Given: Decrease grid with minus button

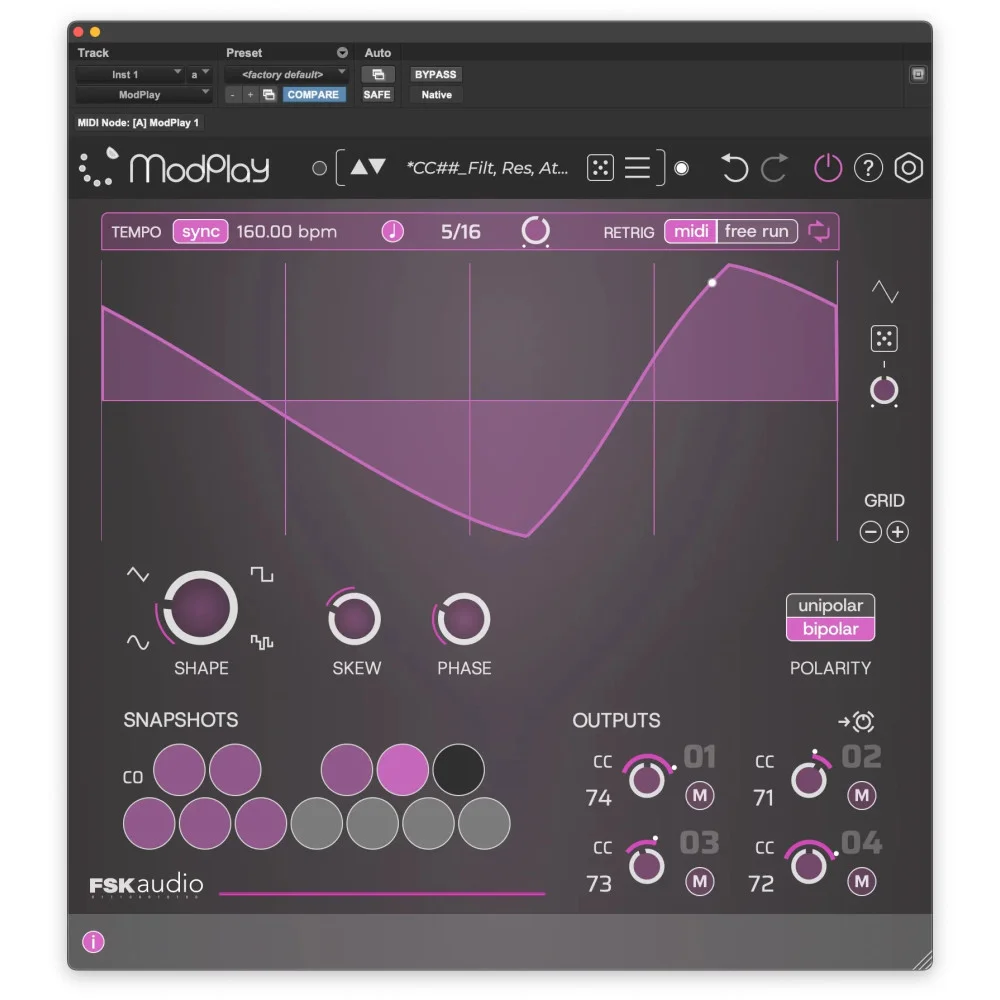Looking at the screenshot, I should (871, 532).
